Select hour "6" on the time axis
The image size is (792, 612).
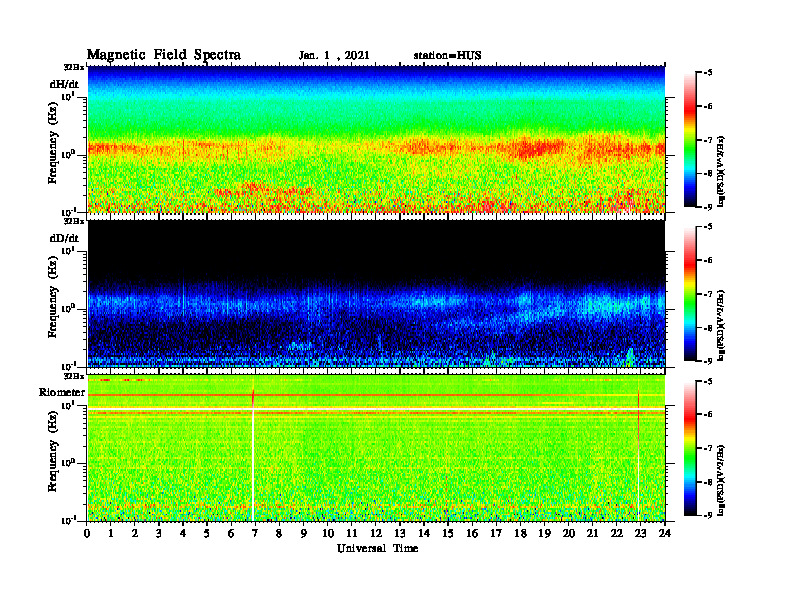click(231, 533)
